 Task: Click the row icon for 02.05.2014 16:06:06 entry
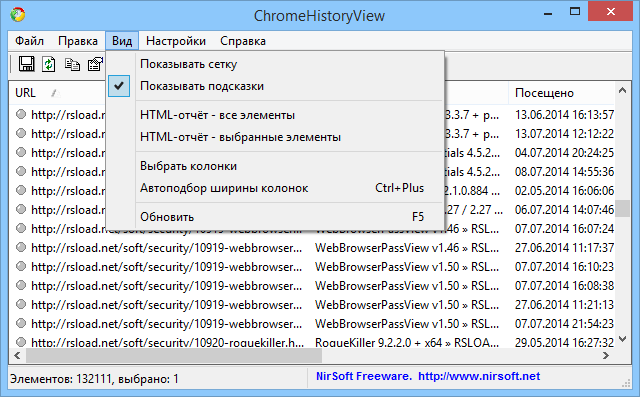21,190
